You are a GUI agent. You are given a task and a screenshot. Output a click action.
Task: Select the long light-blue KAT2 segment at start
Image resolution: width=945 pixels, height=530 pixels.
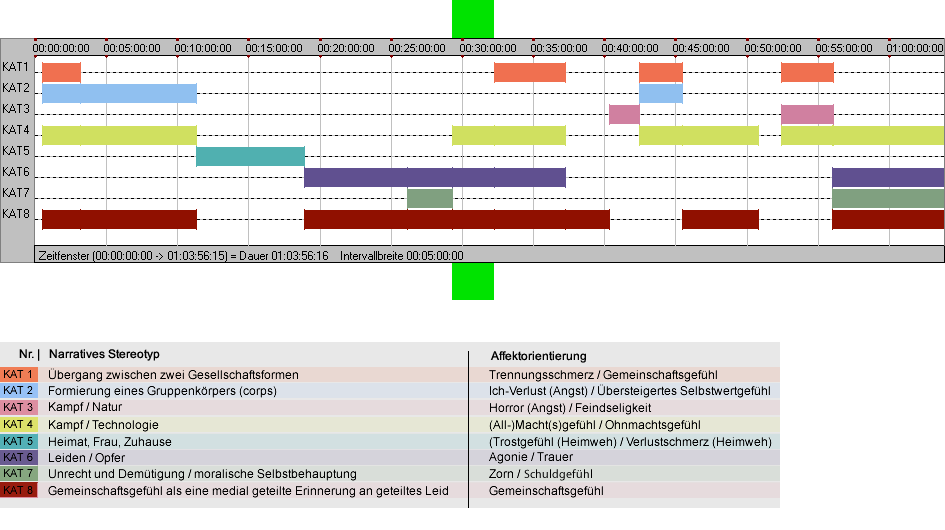click(119, 93)
